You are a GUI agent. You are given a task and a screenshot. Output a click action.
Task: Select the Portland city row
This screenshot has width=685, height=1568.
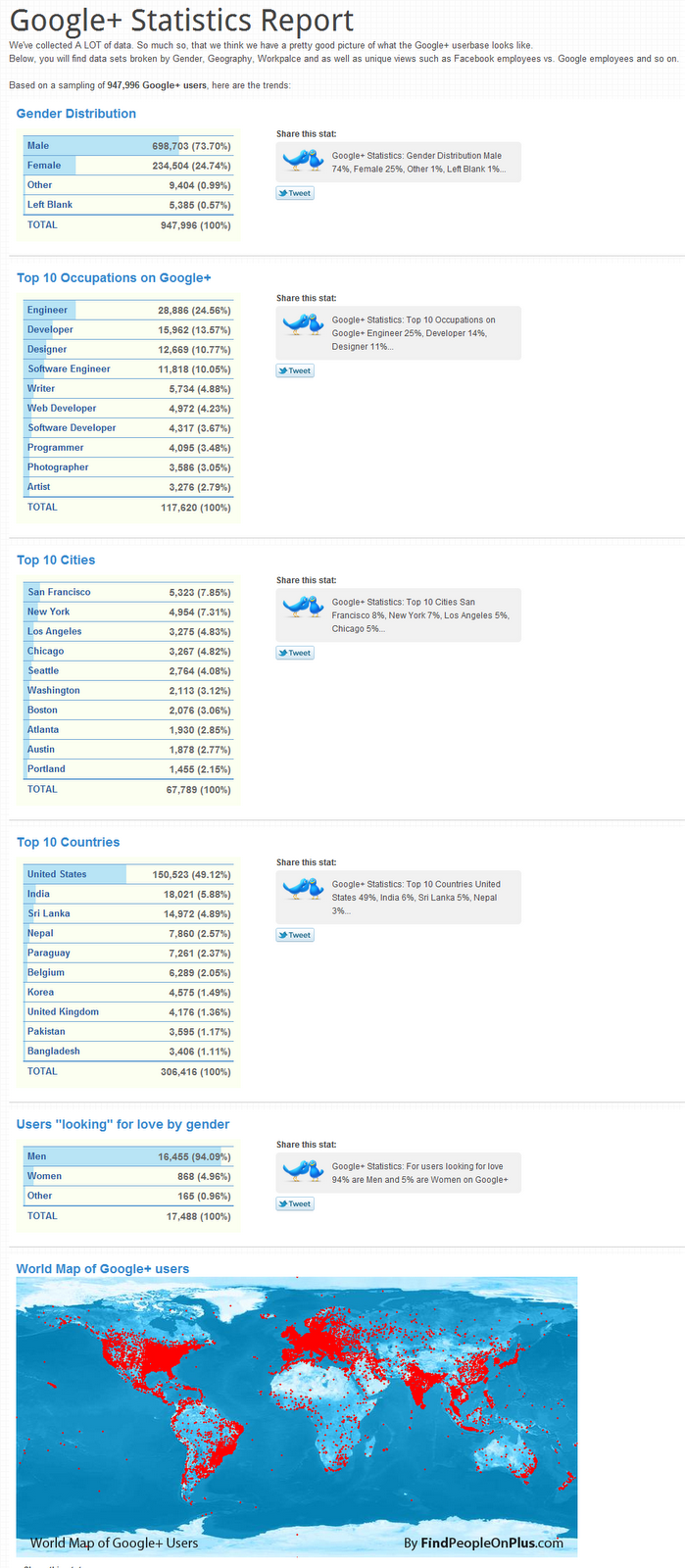(x=128, y=769)
